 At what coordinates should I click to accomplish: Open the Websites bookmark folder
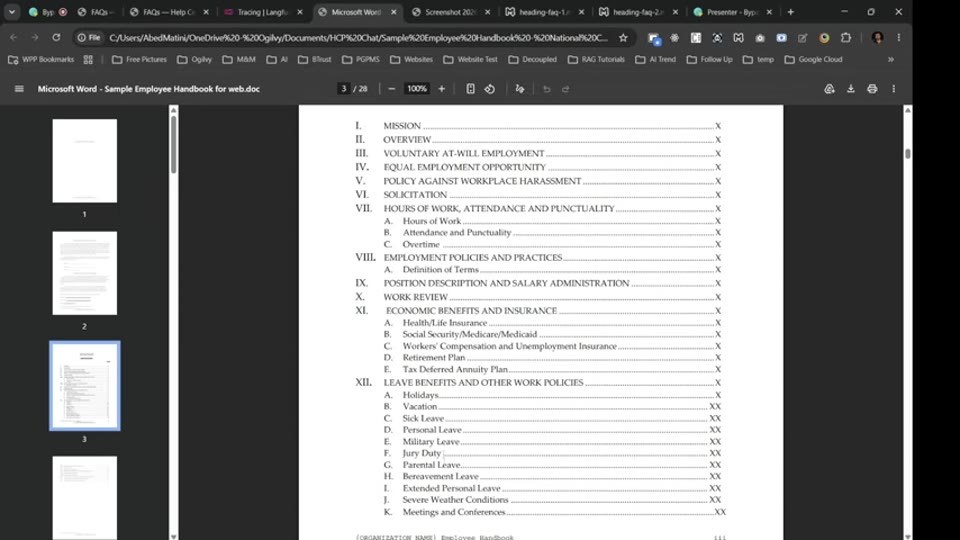[x=411, y=59]
